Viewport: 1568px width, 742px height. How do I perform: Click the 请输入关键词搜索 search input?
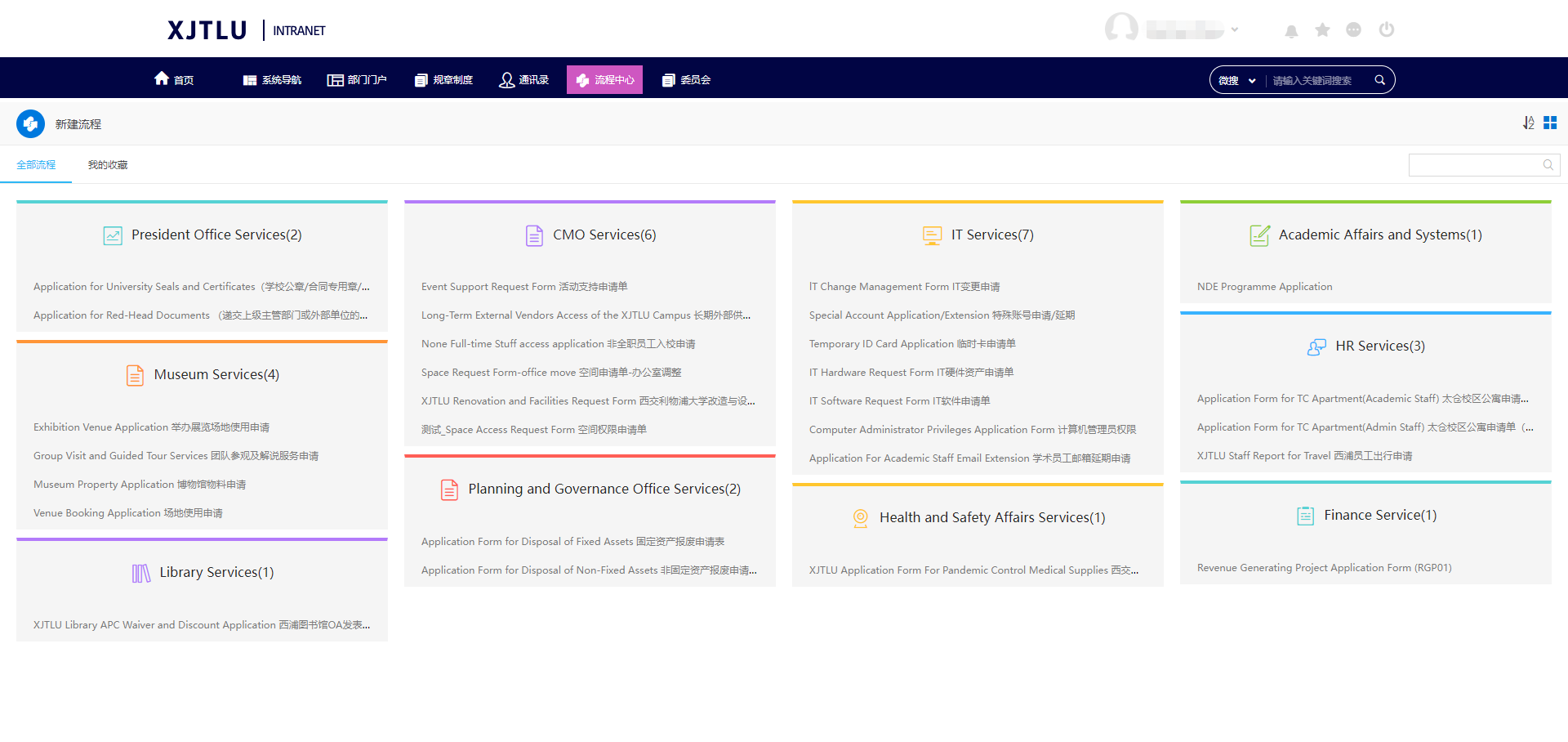[1316, 80]
